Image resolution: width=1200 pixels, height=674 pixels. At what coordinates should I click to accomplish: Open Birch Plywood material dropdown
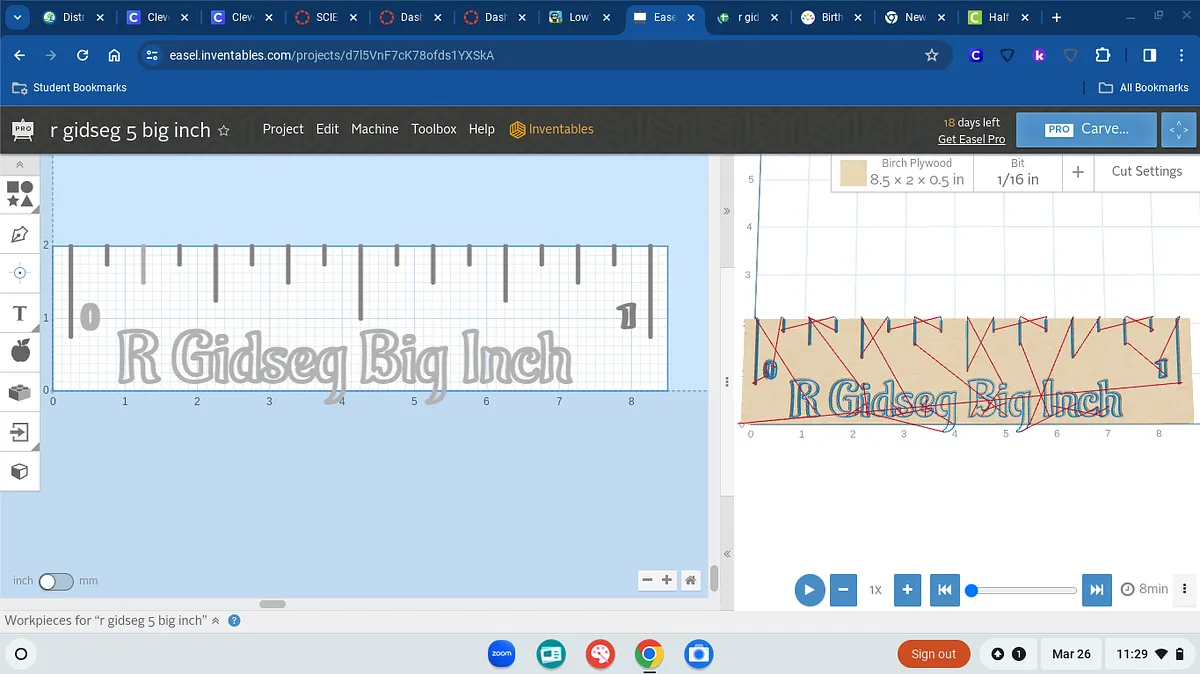903,172
